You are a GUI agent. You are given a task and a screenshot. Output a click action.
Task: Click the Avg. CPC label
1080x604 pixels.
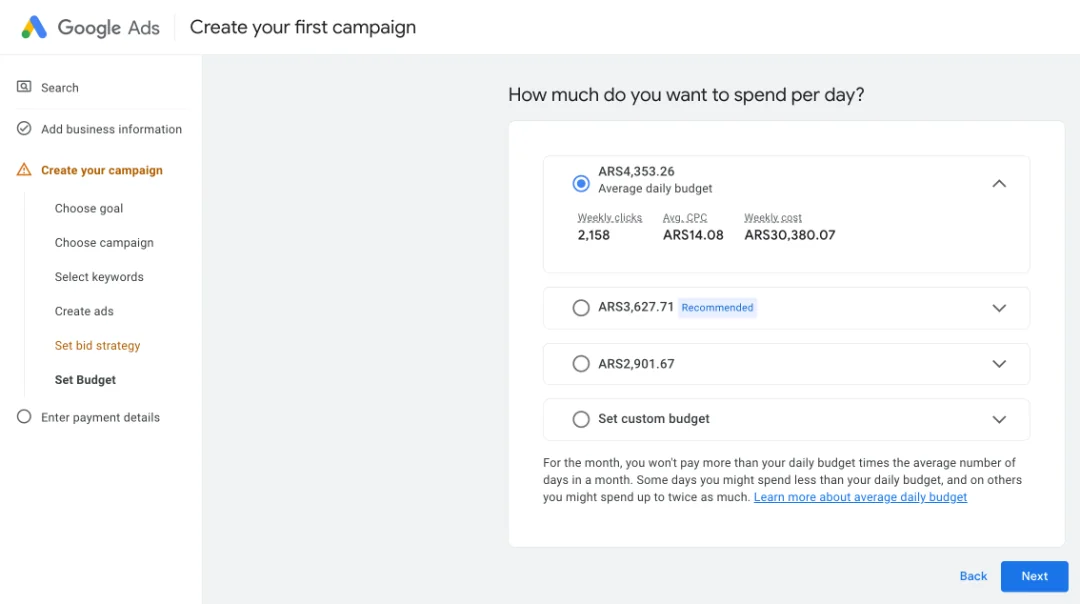pos(685,218)
